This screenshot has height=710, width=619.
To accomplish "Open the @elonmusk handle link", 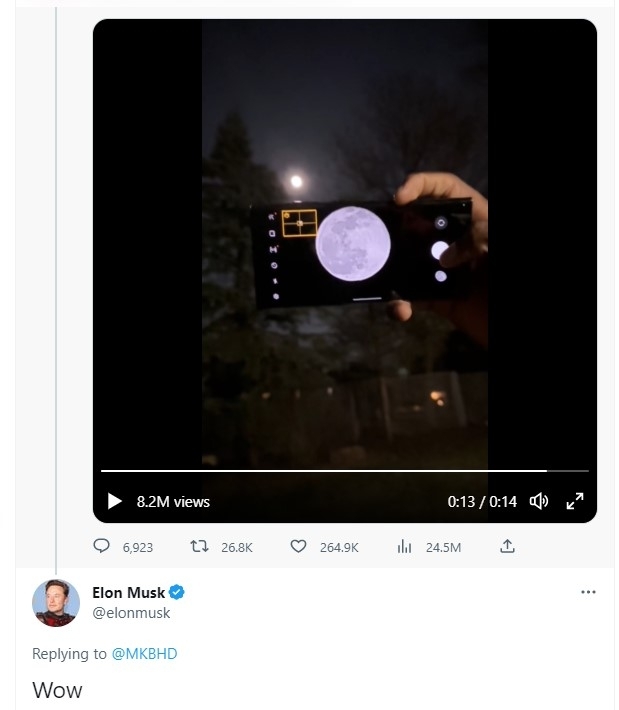I will click(x=131, y=613).
